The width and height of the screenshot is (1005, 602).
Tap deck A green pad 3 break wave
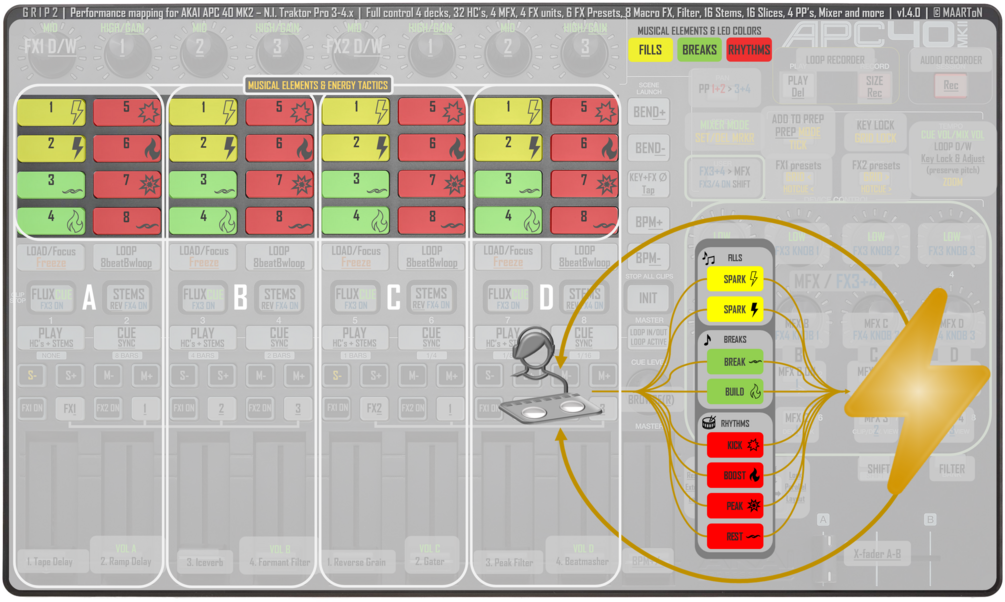51,185
